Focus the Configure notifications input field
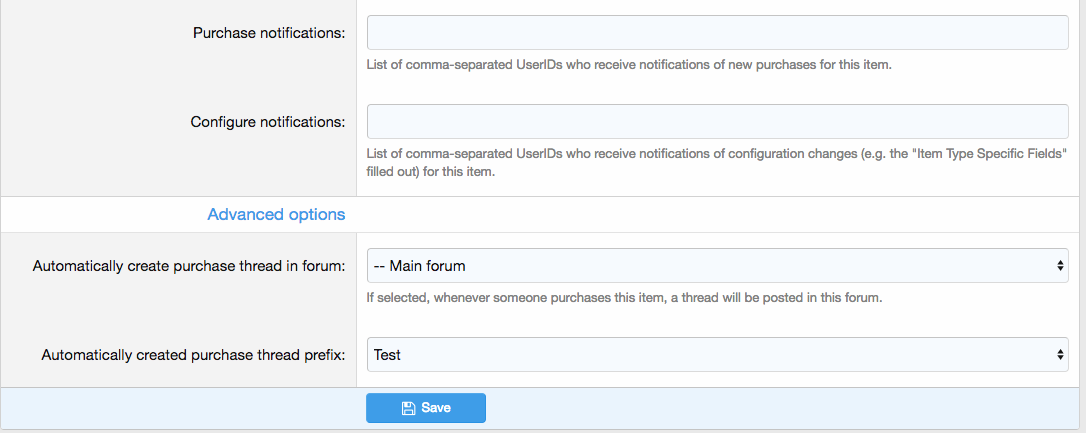1086x433 pixels. coord(717,122)
